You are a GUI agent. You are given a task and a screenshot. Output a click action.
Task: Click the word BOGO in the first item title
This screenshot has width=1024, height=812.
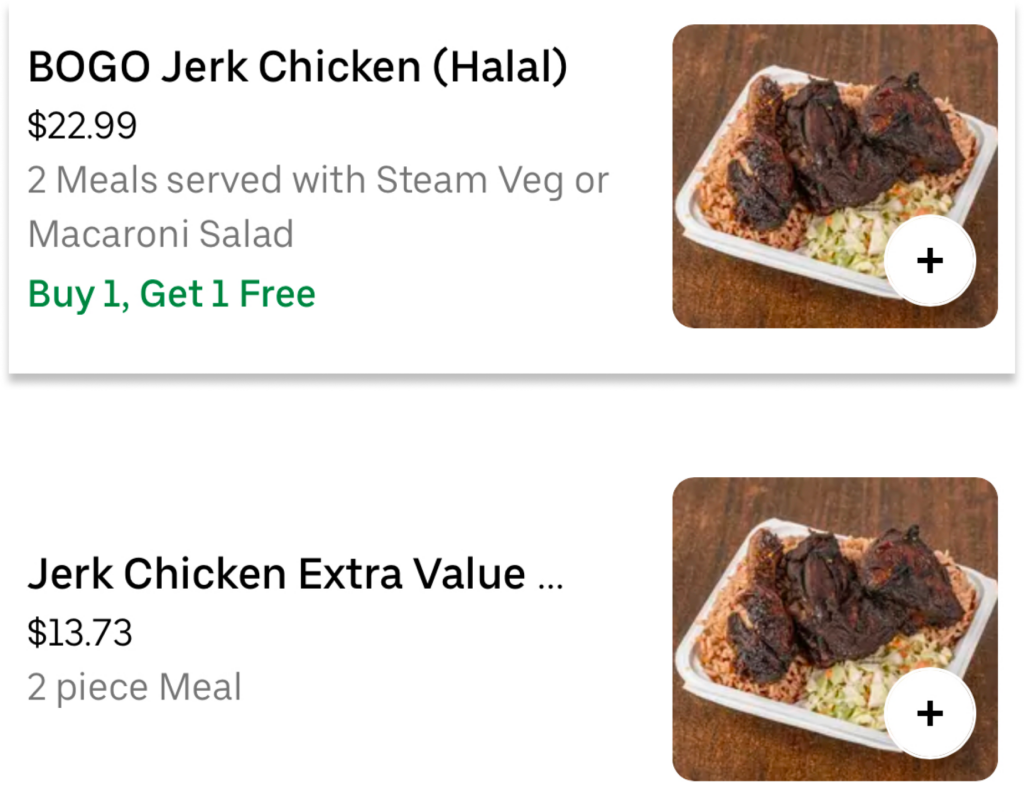pyautogui.click(x=89, y=67)
